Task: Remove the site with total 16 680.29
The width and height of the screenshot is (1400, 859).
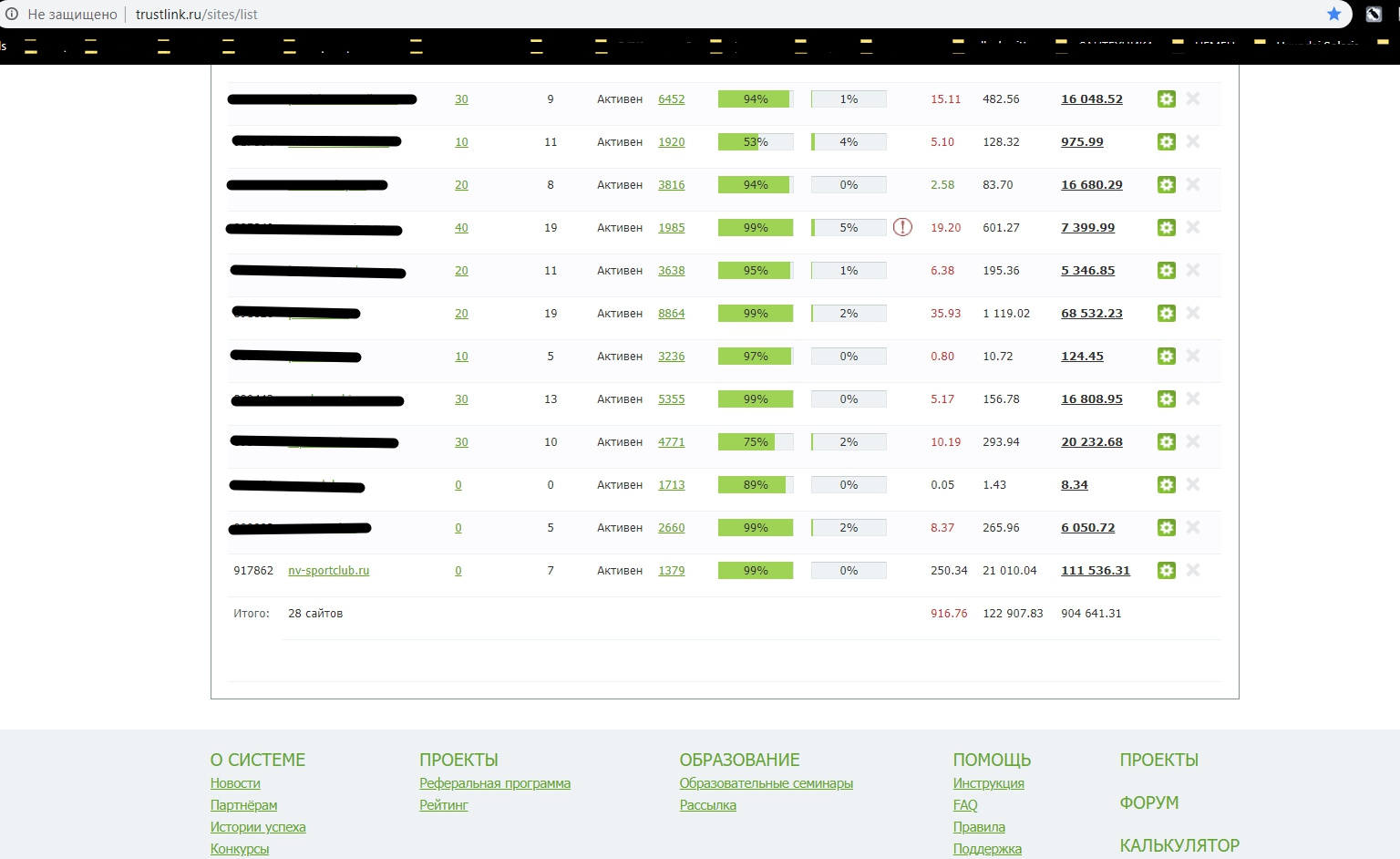Action: (x=1193, y=183)
